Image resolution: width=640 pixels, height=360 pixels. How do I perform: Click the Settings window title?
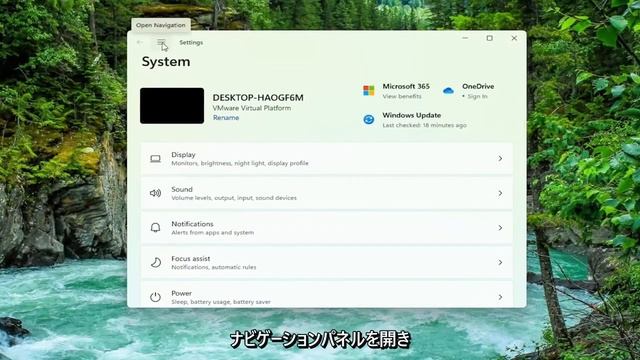tap(191, 42)
